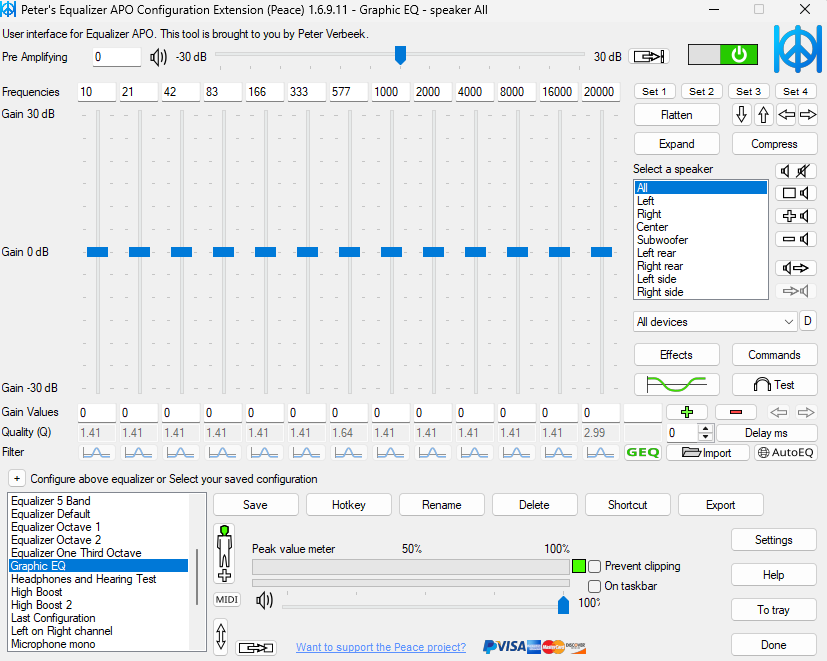Expand configuration panel with plus button
The height and width of the screenshot is (661, 827).
click(17, 478)
